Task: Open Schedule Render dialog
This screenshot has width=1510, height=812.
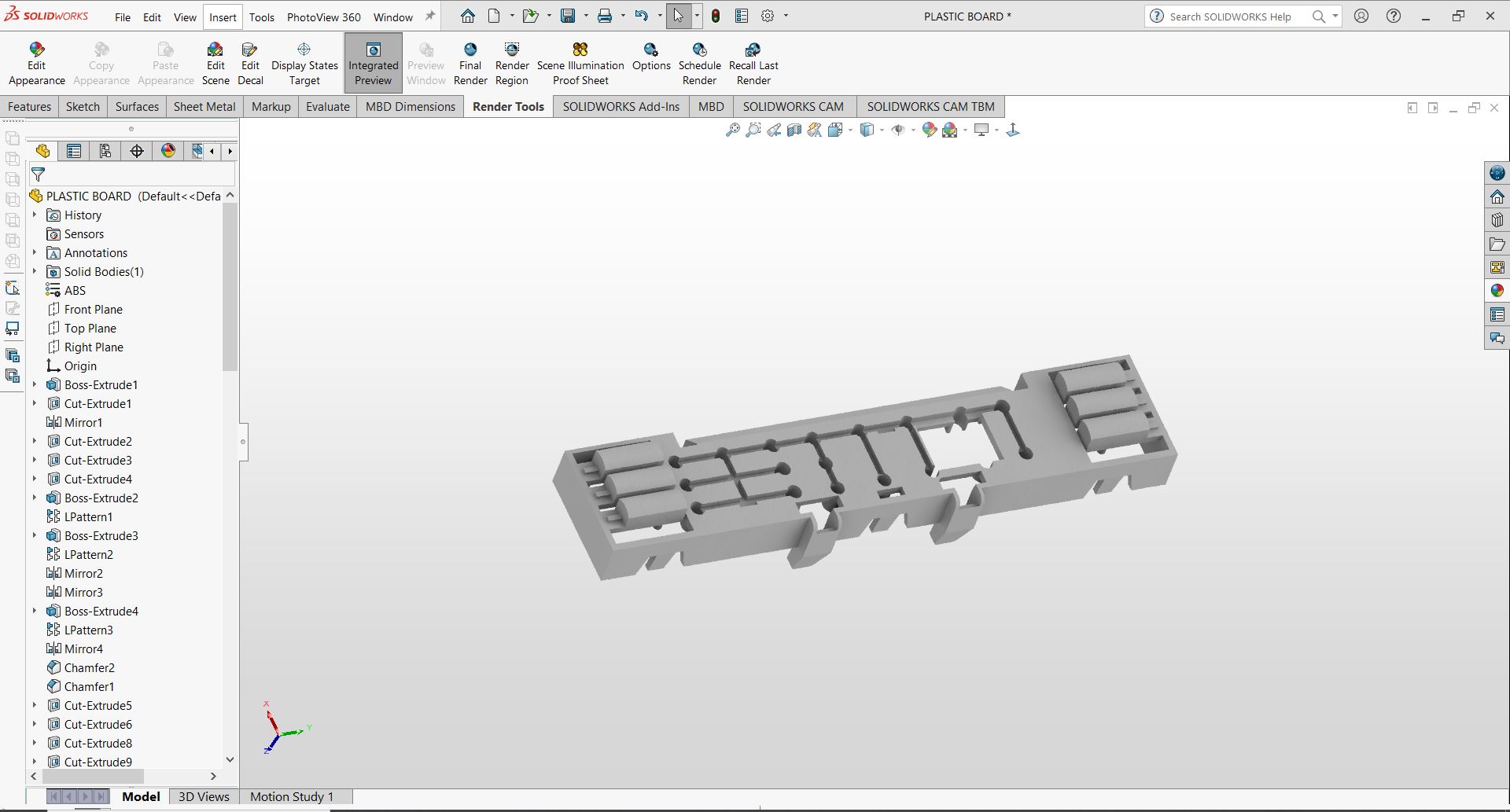Action: [x=699, y=64]
